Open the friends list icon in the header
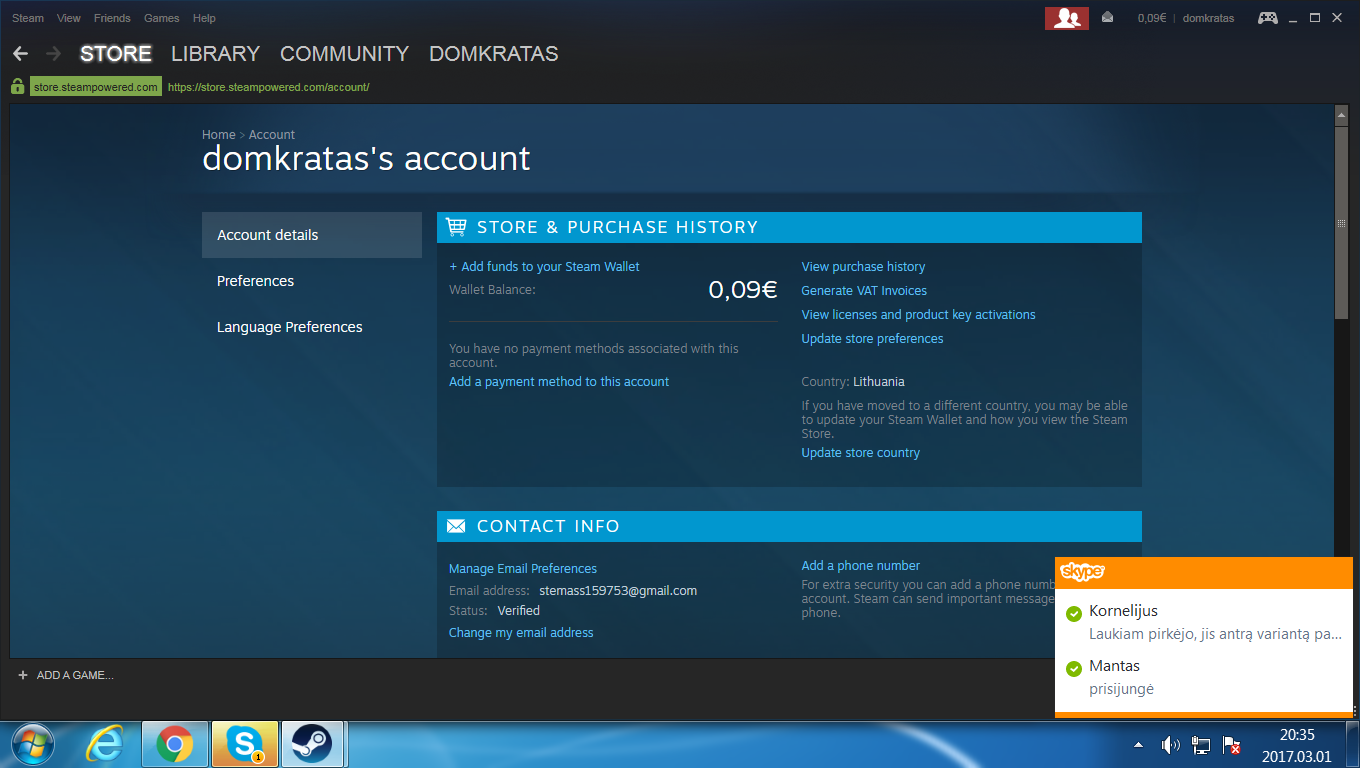This screenshot has width=1360, height=768. (1067, 18)
